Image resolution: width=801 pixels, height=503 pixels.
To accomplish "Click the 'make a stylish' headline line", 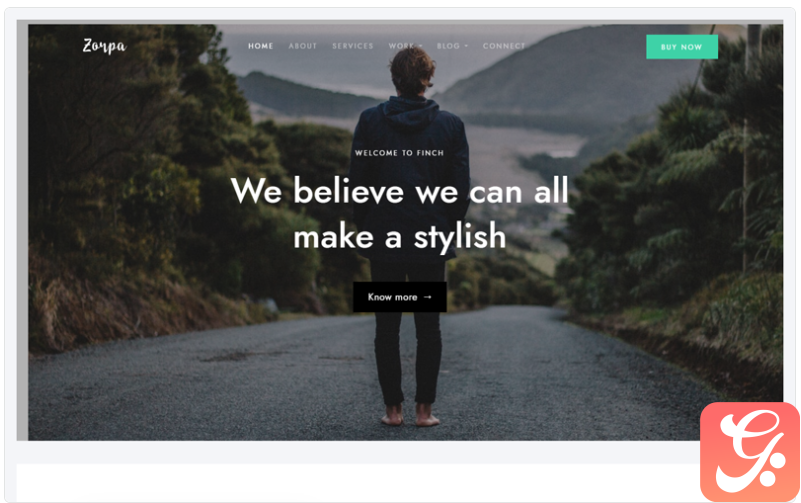I will [x=399, y=236].
